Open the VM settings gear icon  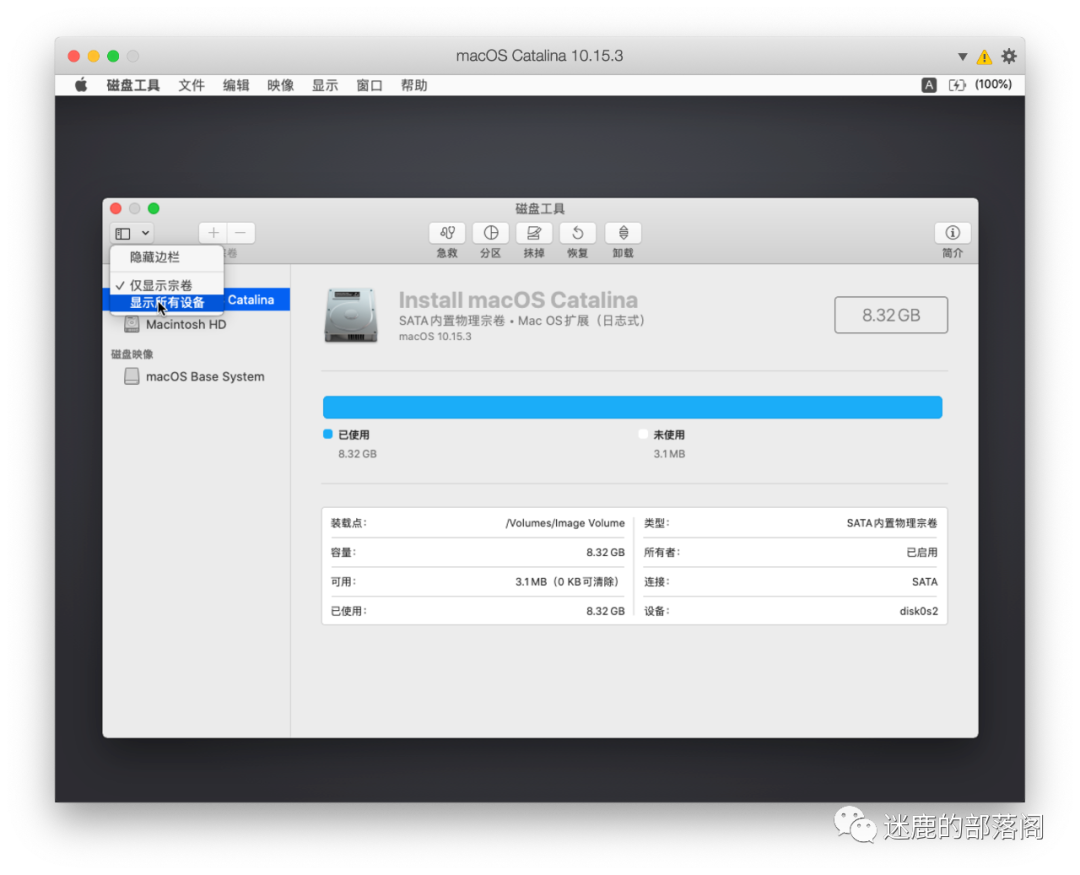[x=1009, y=56]
